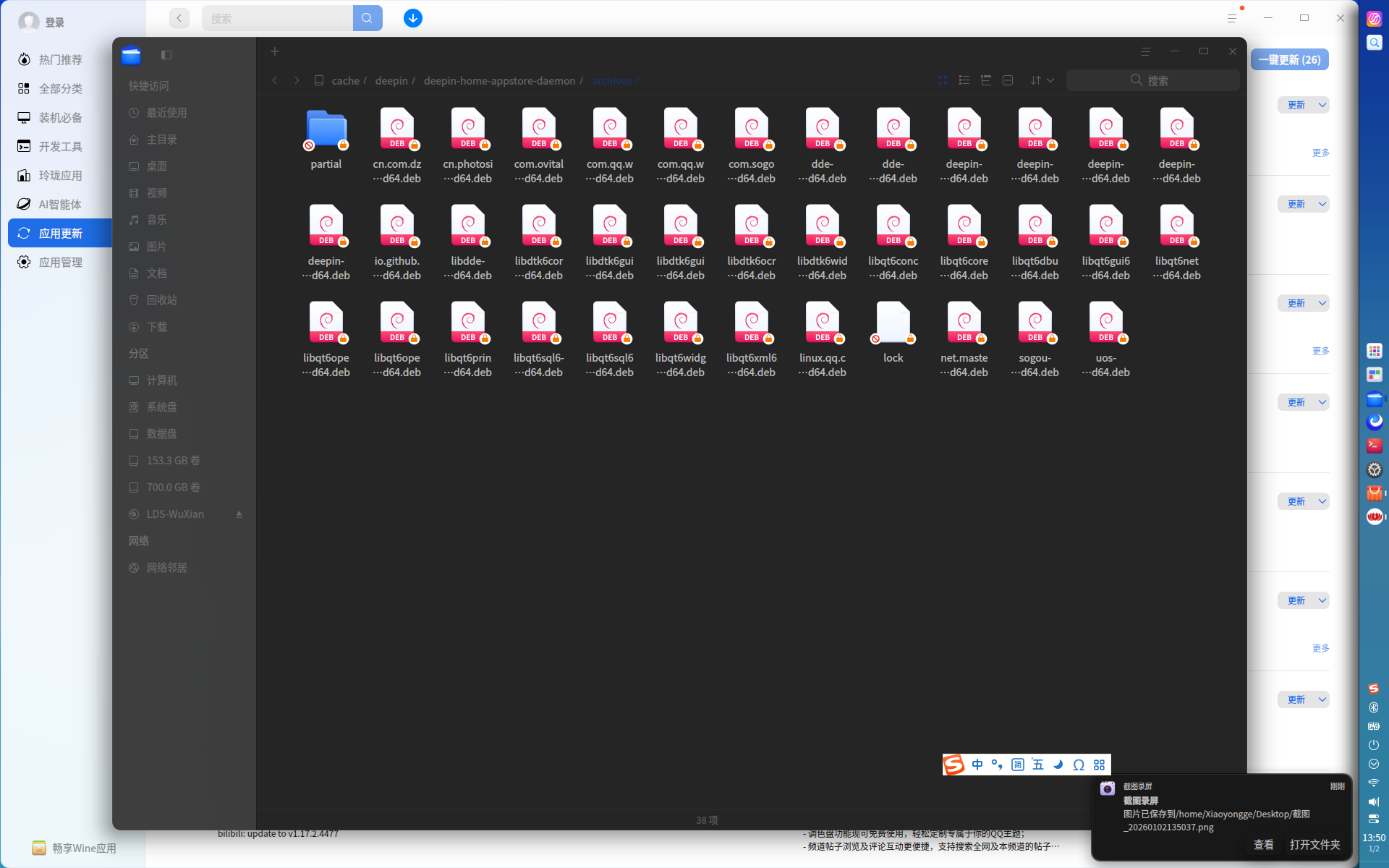Image resolution: width=1389 pixels, height=868 pixels.
Task: Open a new file manager tab
Action: [x=275, y=51]
